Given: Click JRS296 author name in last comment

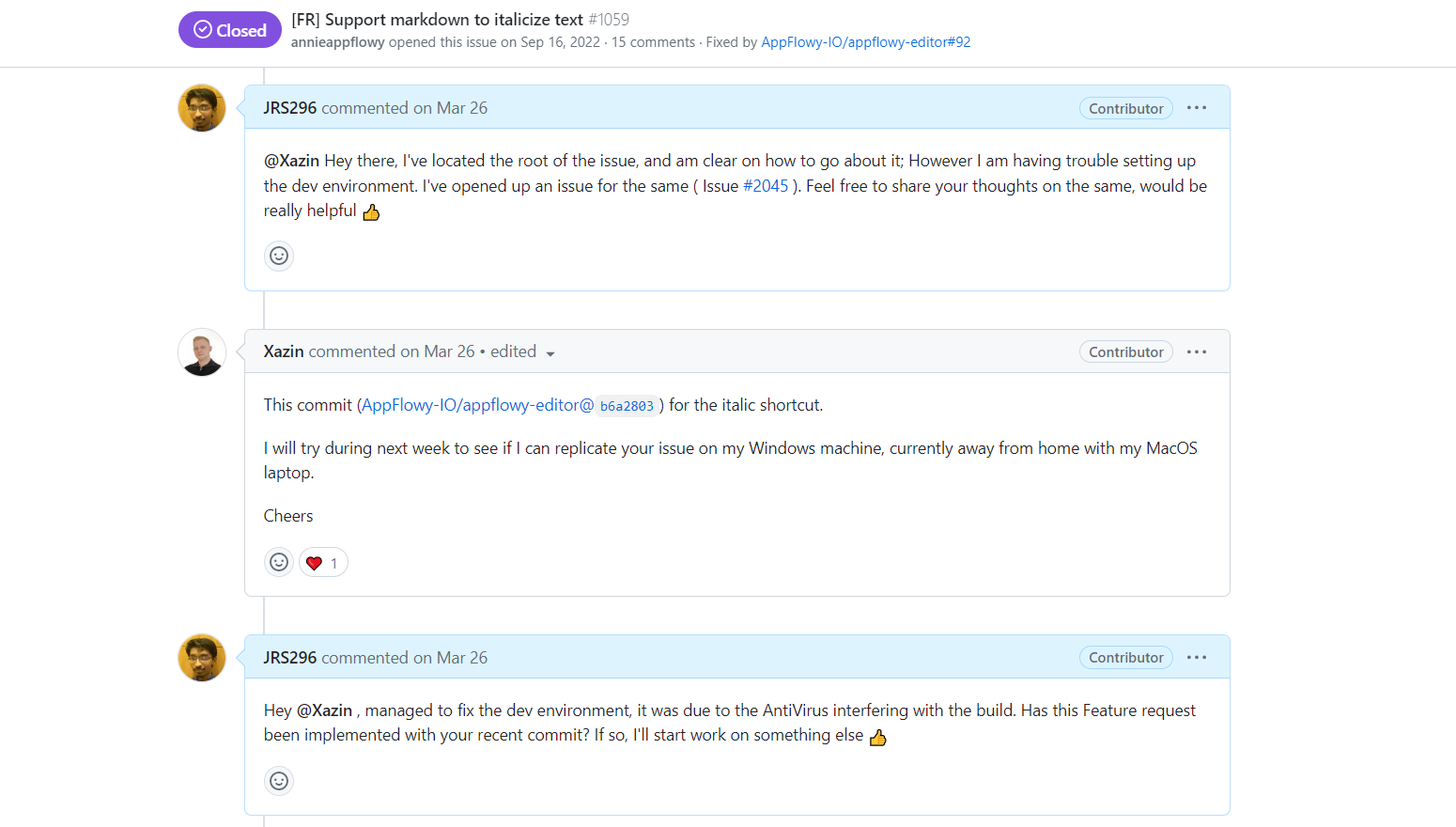Looking at the screenshot, I should [290, 658].
